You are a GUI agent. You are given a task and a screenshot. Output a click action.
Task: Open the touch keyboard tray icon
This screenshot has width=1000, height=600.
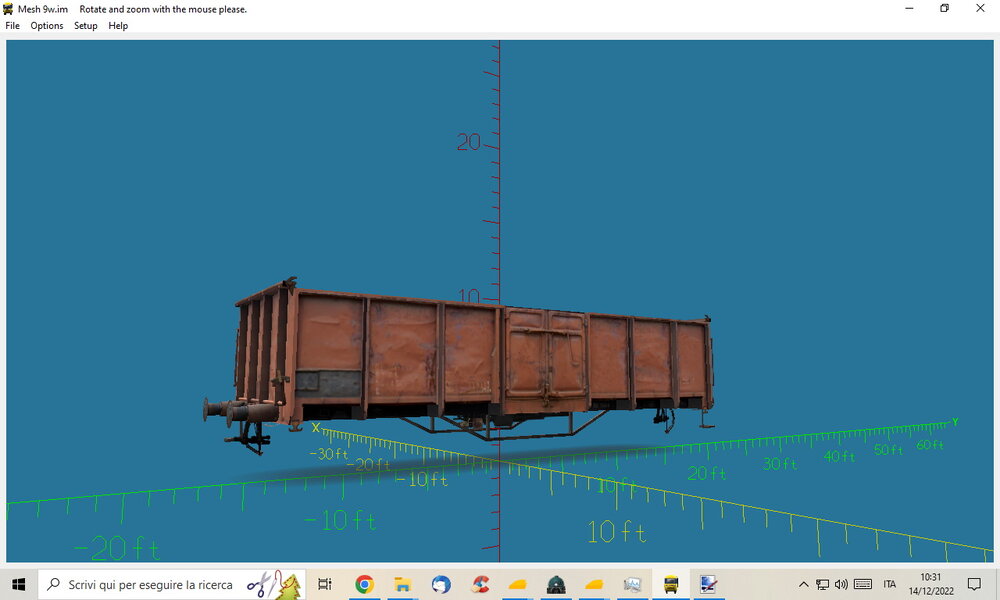click(863, 584)
